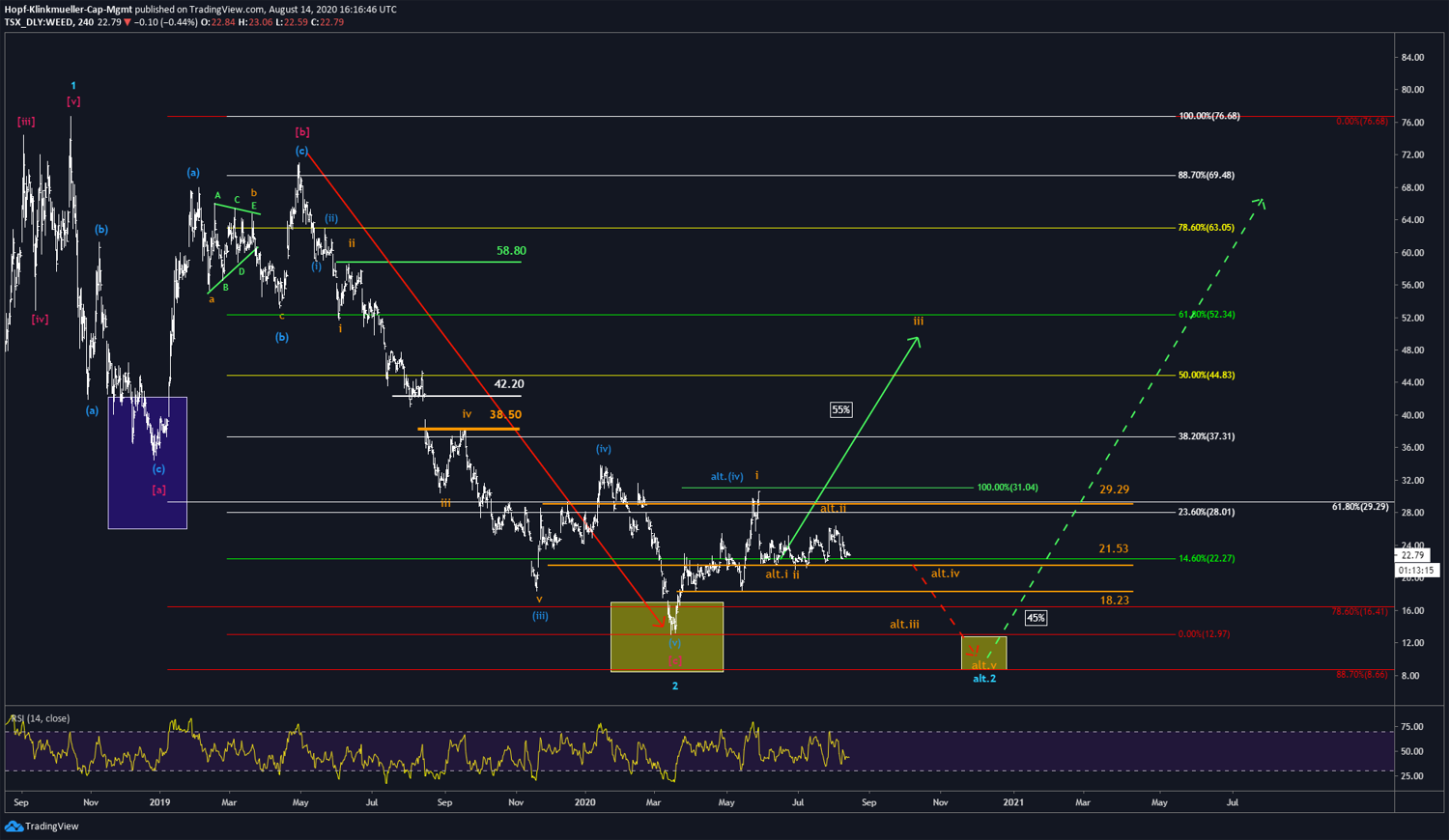Click the orange 38.50 price level label

(505, 415)
